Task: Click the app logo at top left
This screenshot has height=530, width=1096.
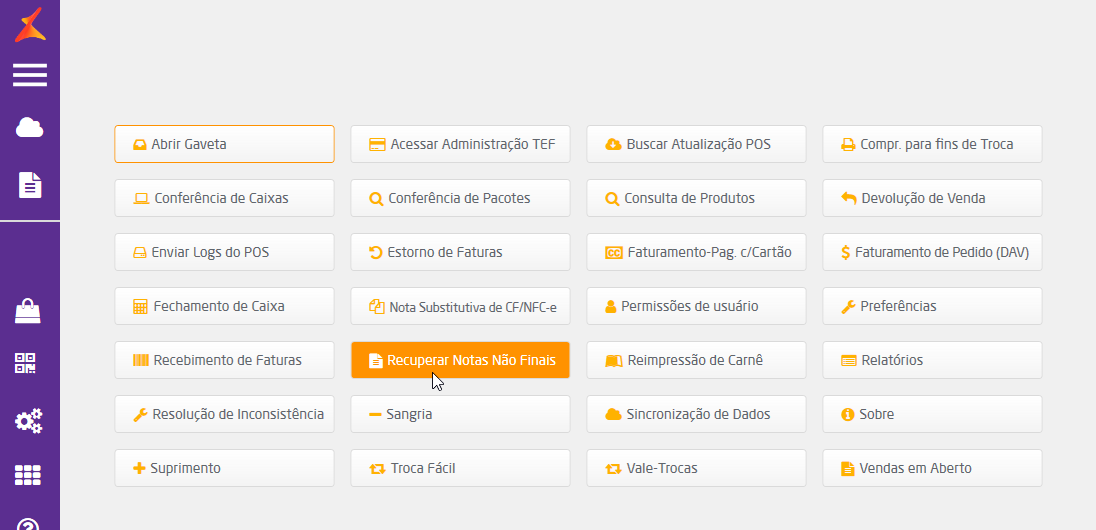Action: pos(30,22)
